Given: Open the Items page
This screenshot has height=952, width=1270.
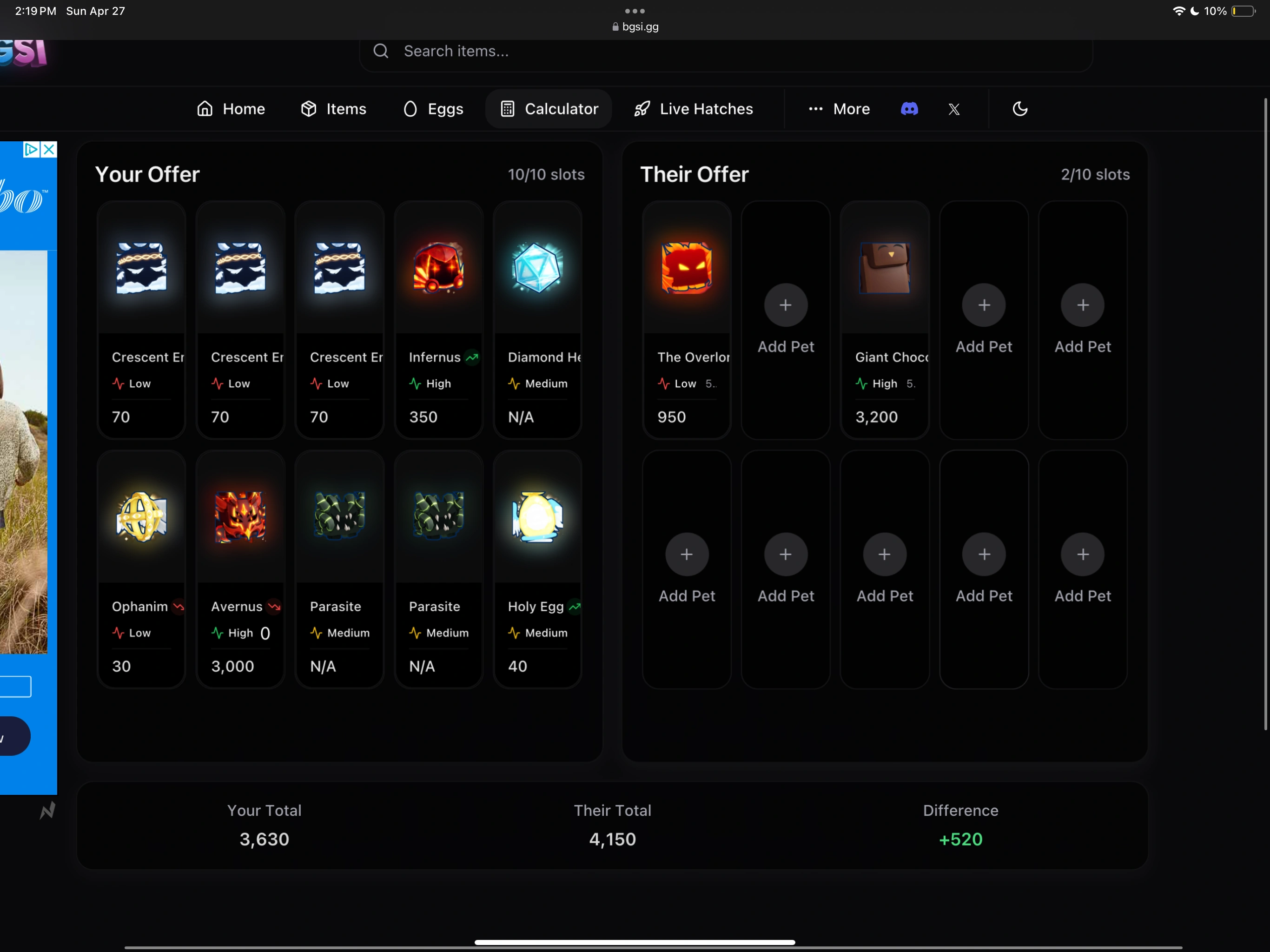Looking at the screenshot, I should (x=334, y=109).
